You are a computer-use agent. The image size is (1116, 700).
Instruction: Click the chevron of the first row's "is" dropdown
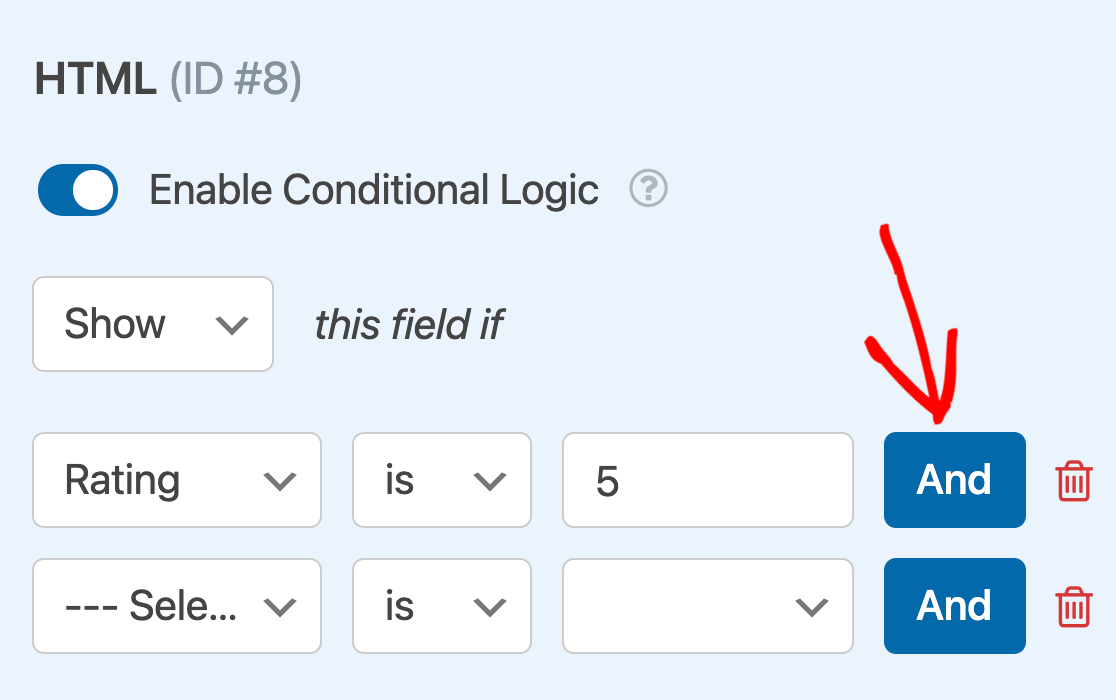tap(489, 481)
